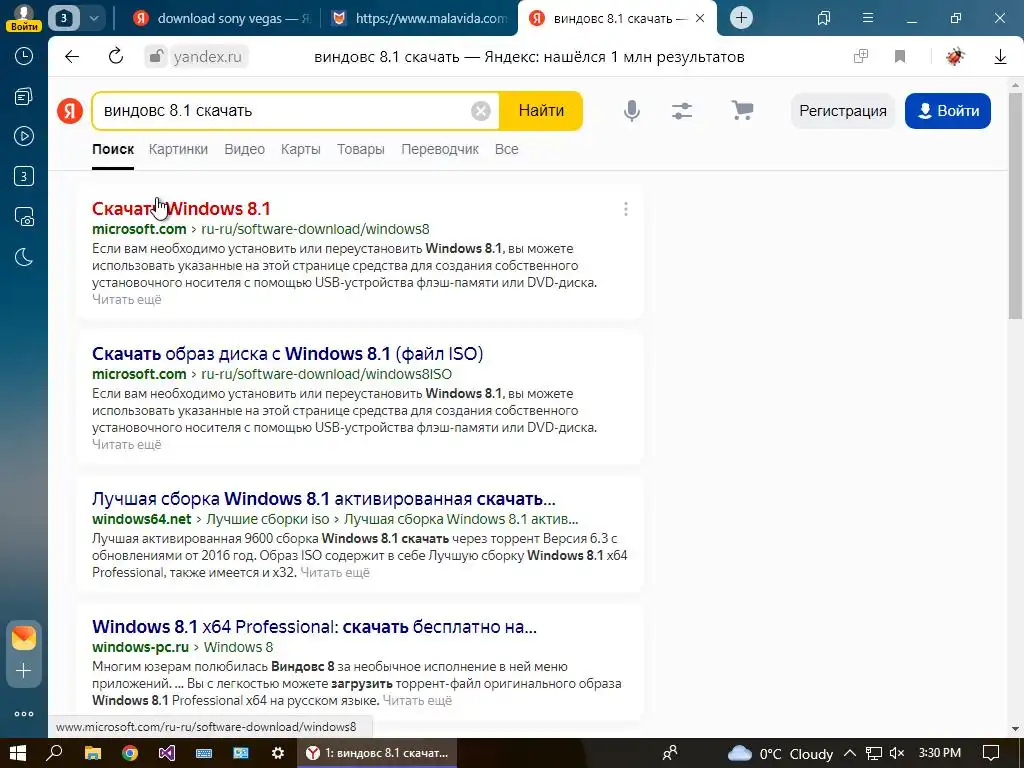Click the yandex.ru address field
Screen dimensions: 1024x768
point(208,57)
